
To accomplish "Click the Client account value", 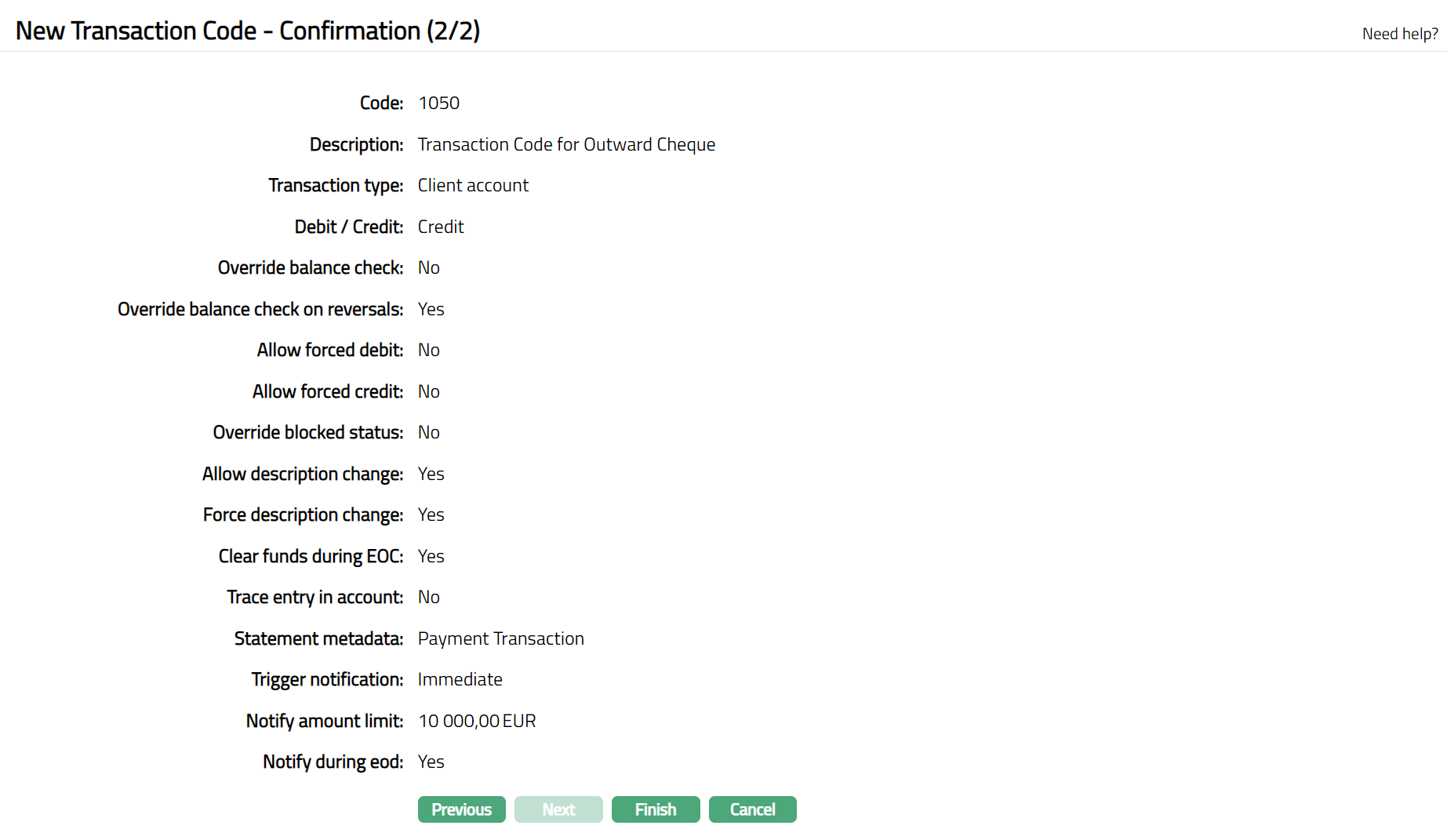I will point(473,185).
